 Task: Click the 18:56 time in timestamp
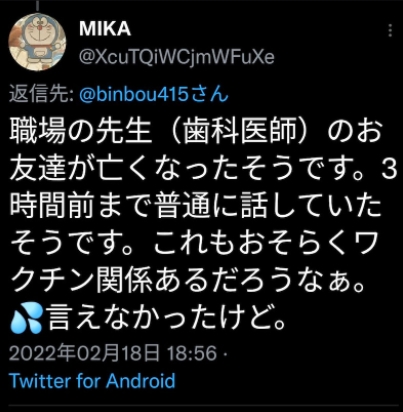pos(192,353)
